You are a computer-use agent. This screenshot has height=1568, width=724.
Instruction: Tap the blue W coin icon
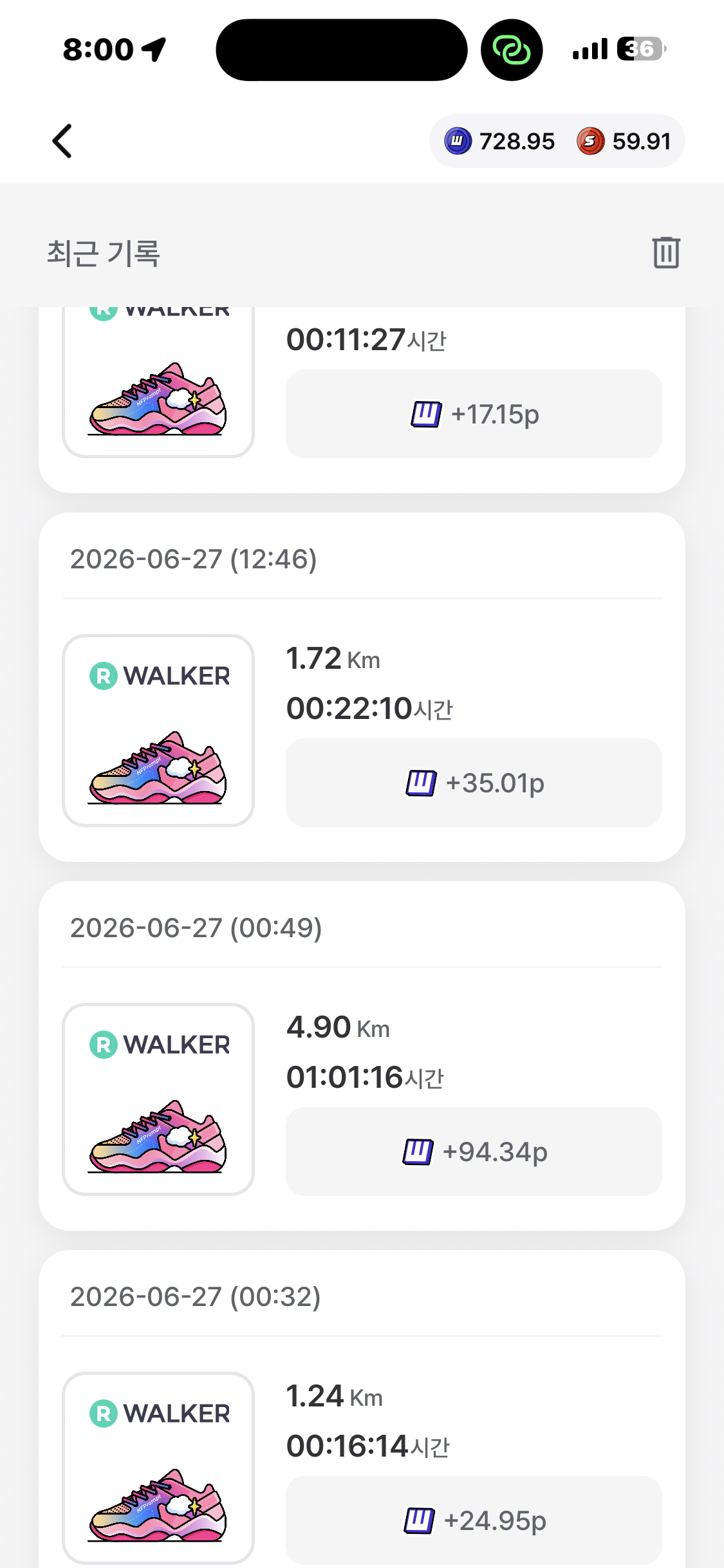[x=458, y=141]
